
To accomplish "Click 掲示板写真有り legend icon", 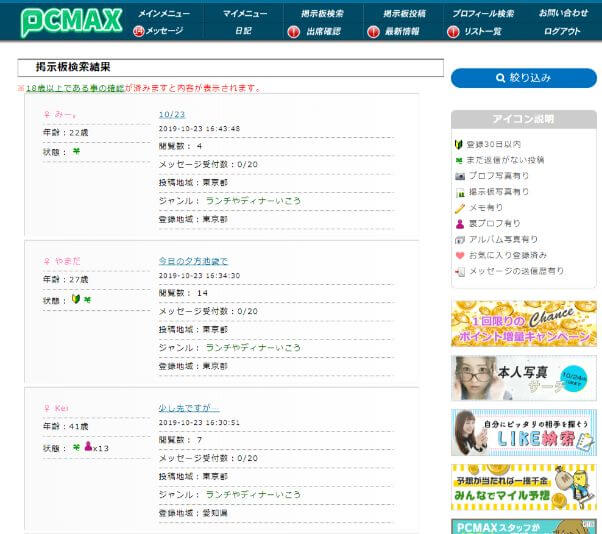I will pos(460,193).
